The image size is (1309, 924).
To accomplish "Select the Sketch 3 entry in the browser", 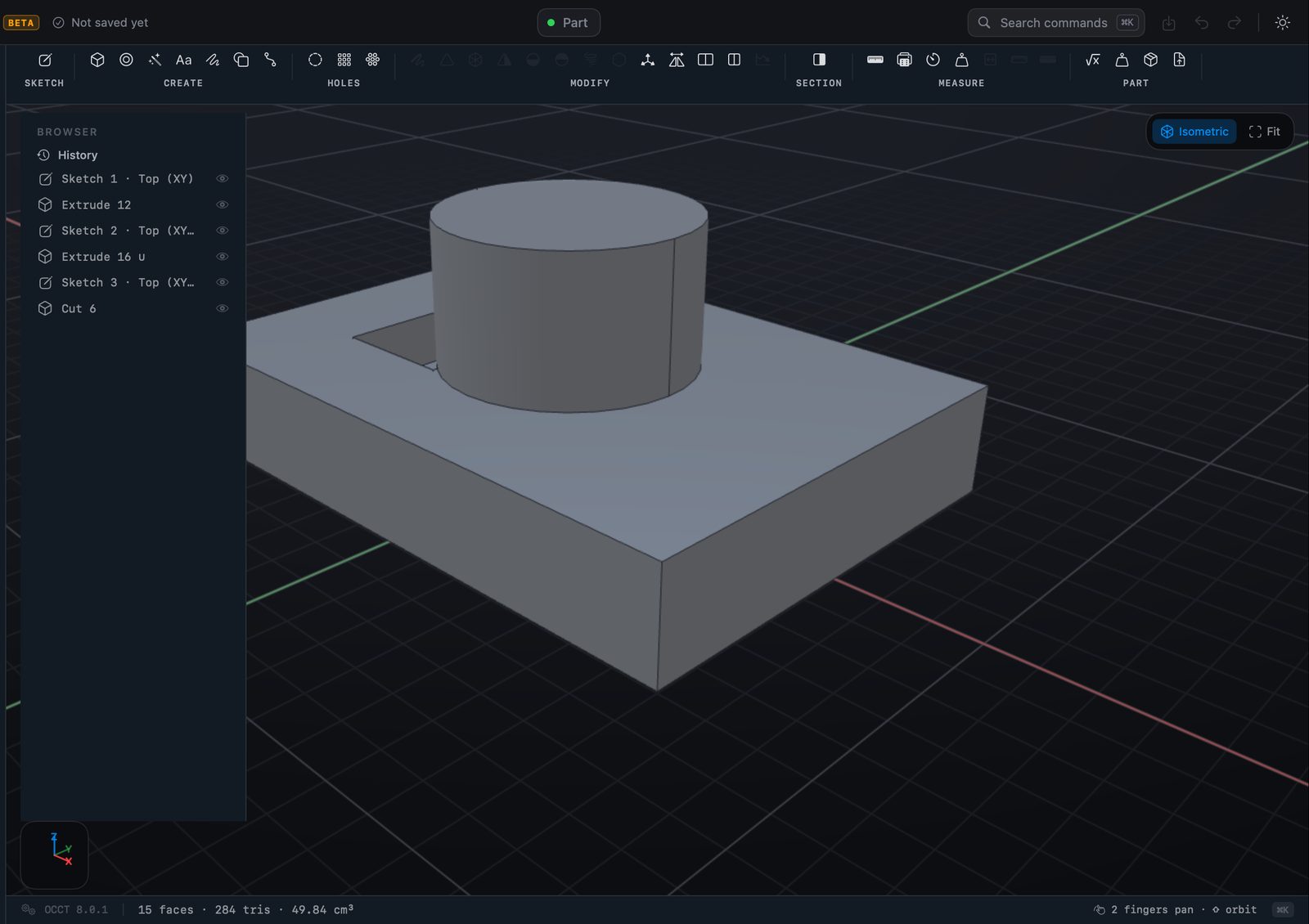I will [x=133, y=282].
